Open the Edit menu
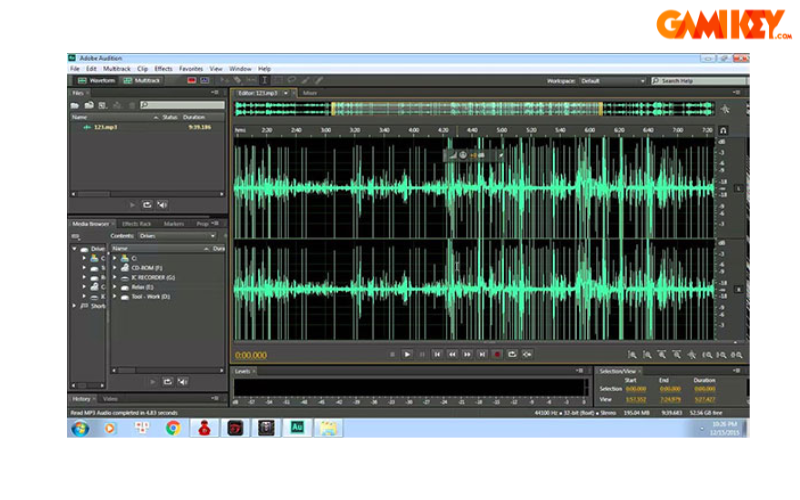Viewport: 800px width, 500px height. click(91, 68)
